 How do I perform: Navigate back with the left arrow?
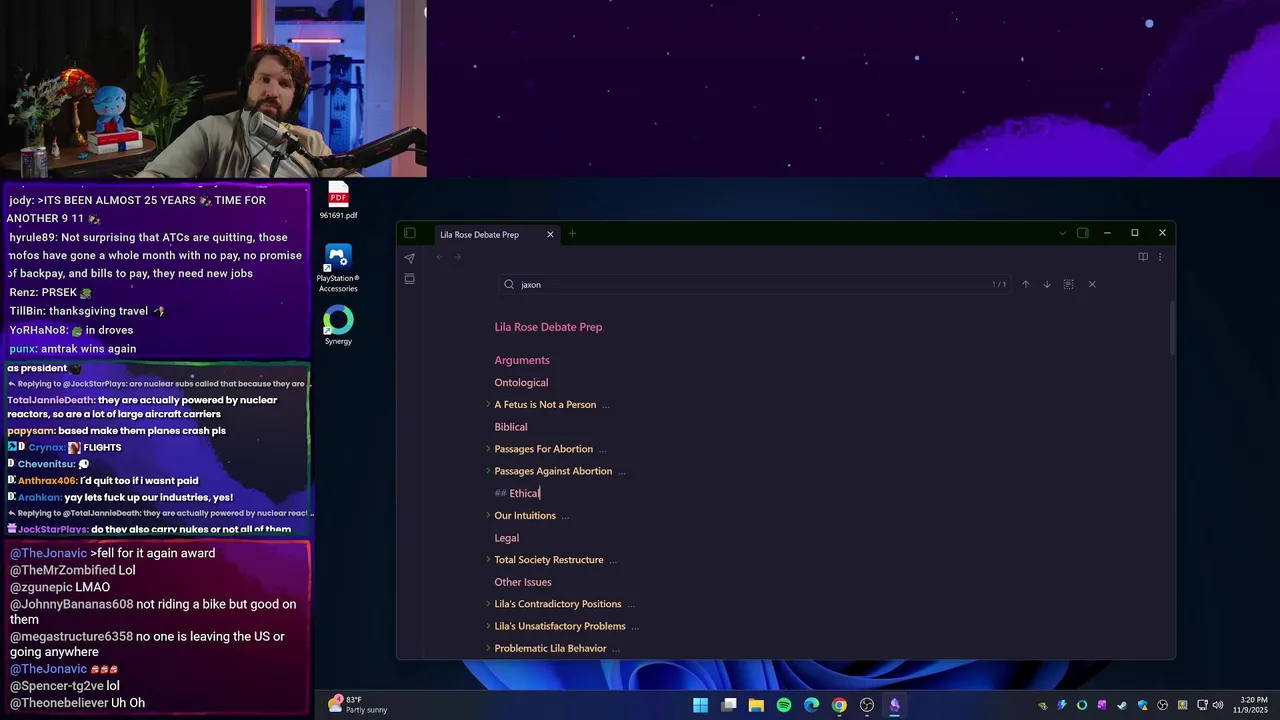click(439, 257)
